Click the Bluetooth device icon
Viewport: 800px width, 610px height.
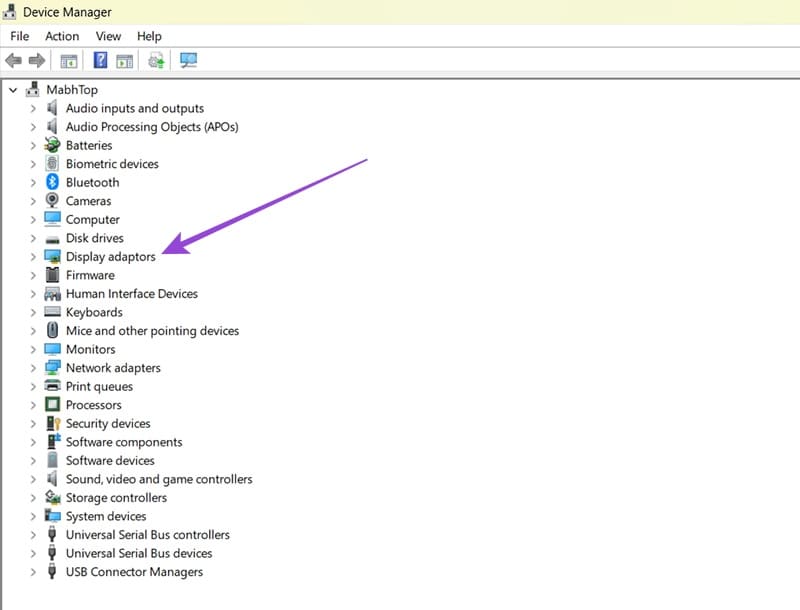pos(52,182)
